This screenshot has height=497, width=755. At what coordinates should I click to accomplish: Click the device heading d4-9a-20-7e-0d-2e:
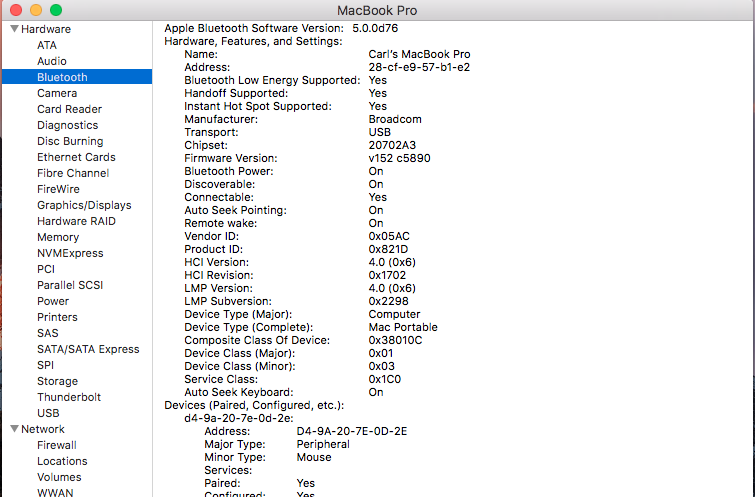point(239,418)
